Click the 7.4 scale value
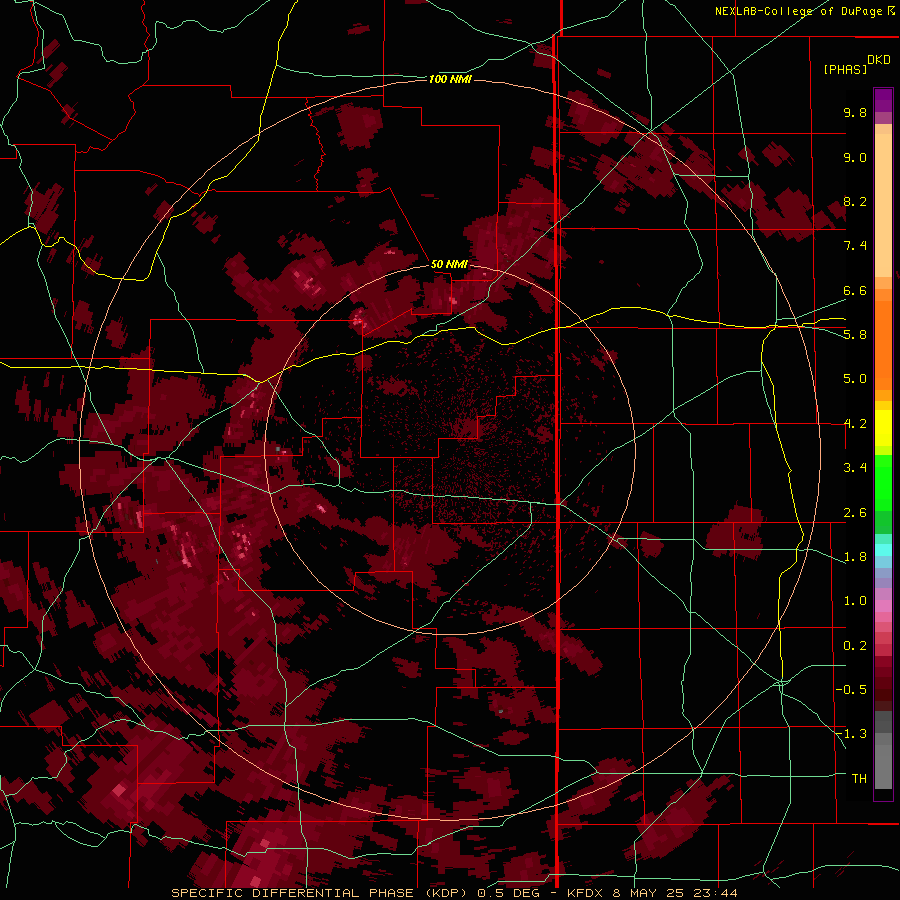Screen dimensions: 900x900 [x=855, y=246]
